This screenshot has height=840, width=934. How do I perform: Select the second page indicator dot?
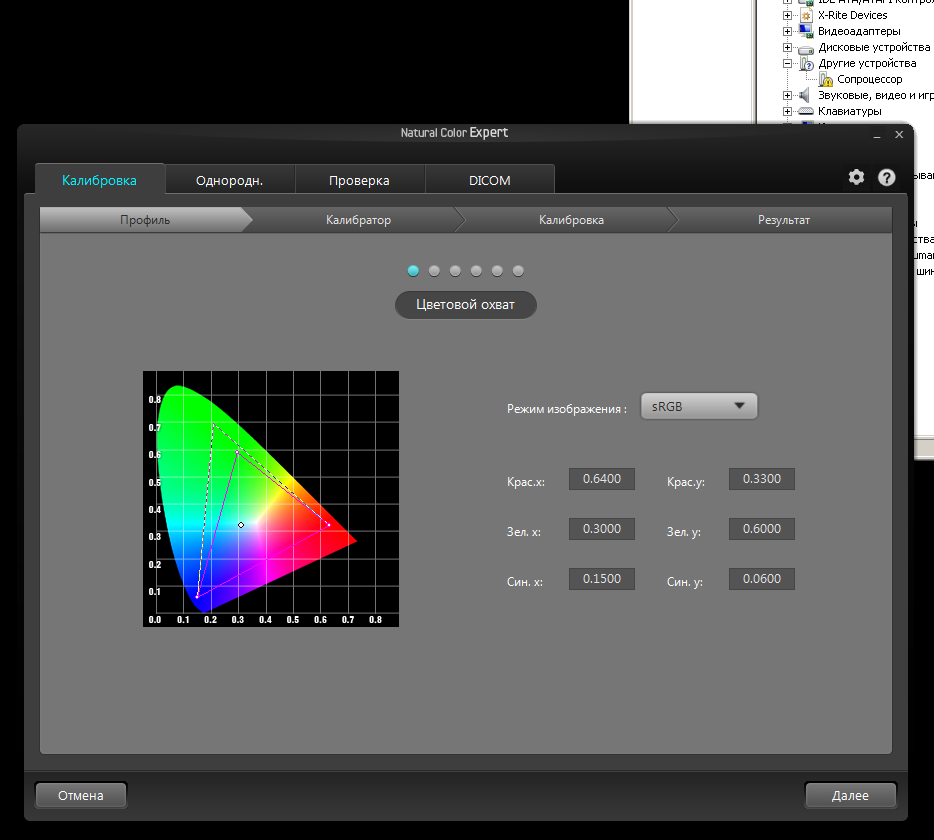click(x=434, y=271)
